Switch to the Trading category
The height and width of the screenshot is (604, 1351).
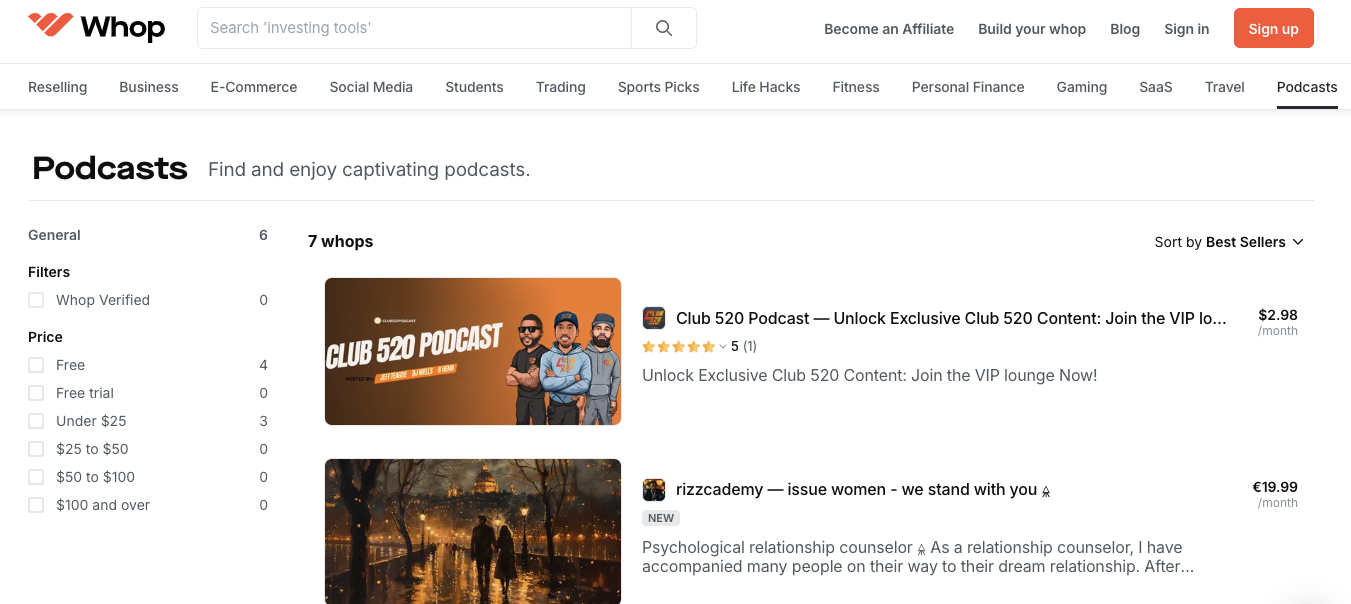(x=560, y=87)
